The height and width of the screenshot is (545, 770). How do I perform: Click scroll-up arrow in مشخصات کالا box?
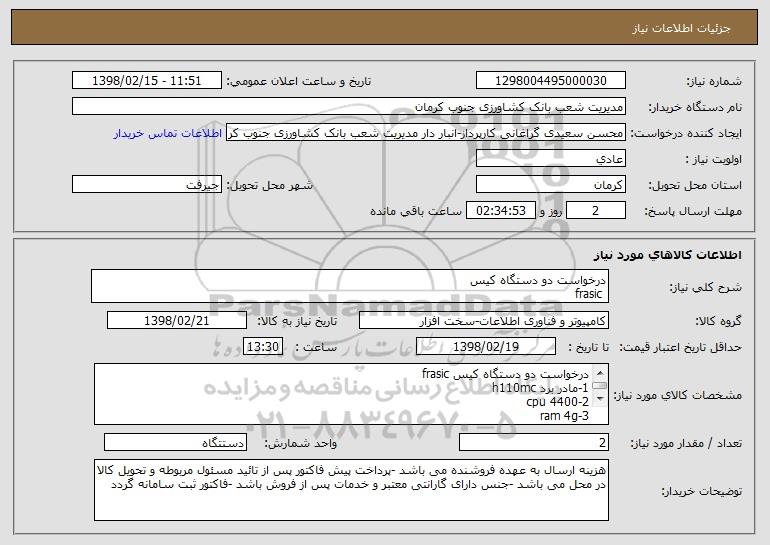[x=600, y=372]
